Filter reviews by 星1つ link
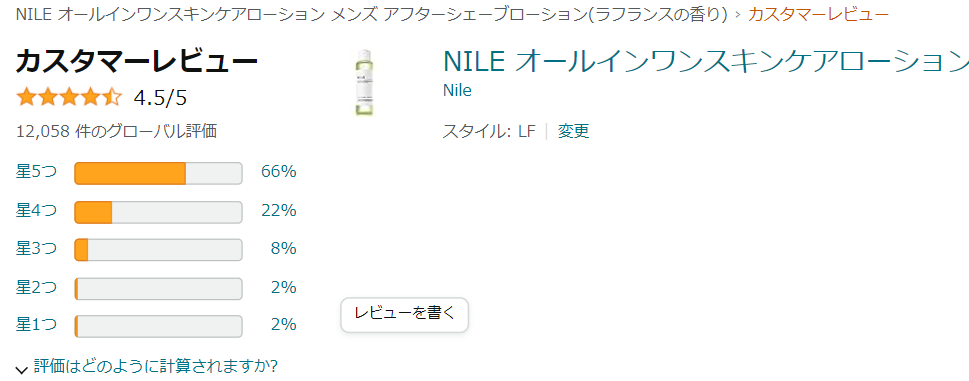The height and width of the screenshot is (381, 969). tap(36, 324)
